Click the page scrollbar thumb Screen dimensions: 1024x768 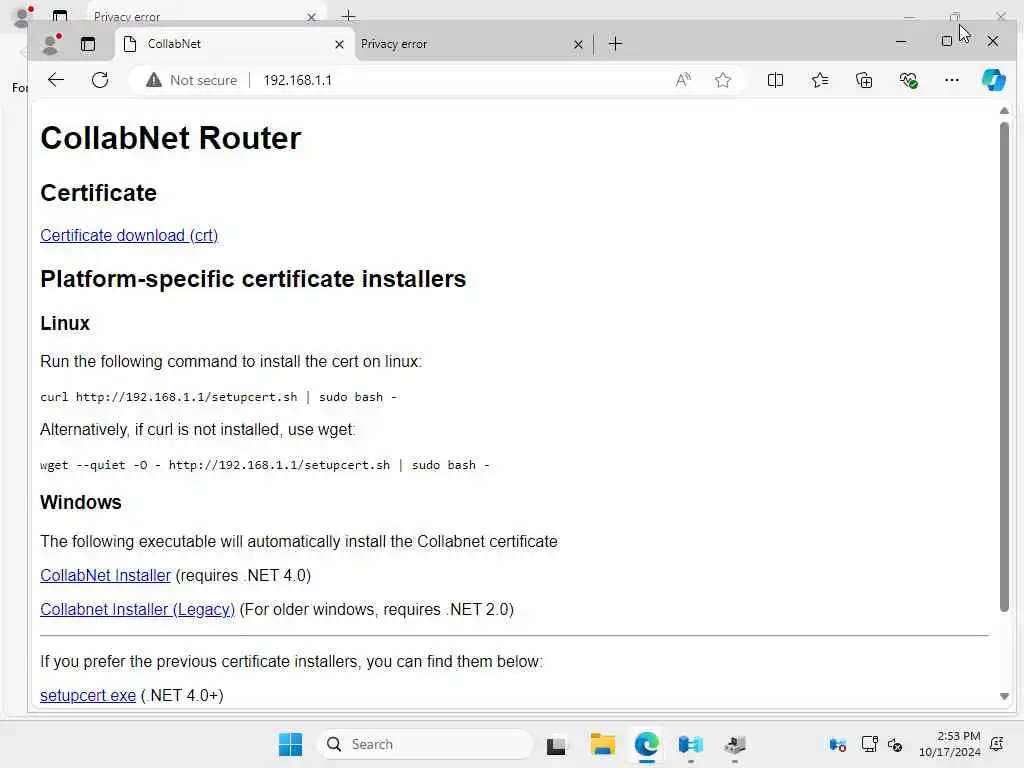click(x=1004, y=366)
